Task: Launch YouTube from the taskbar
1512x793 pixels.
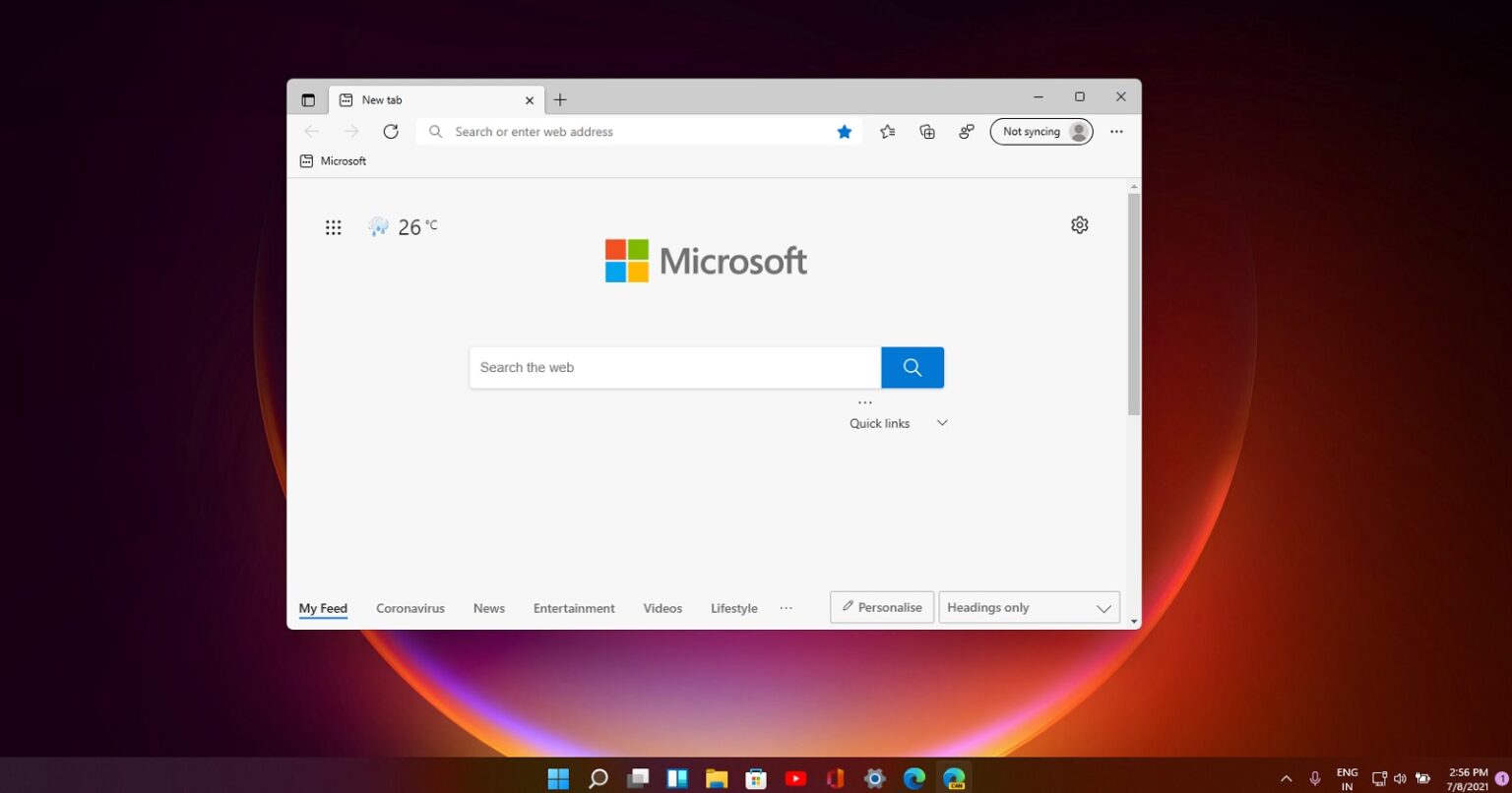Action: point(795,778)
